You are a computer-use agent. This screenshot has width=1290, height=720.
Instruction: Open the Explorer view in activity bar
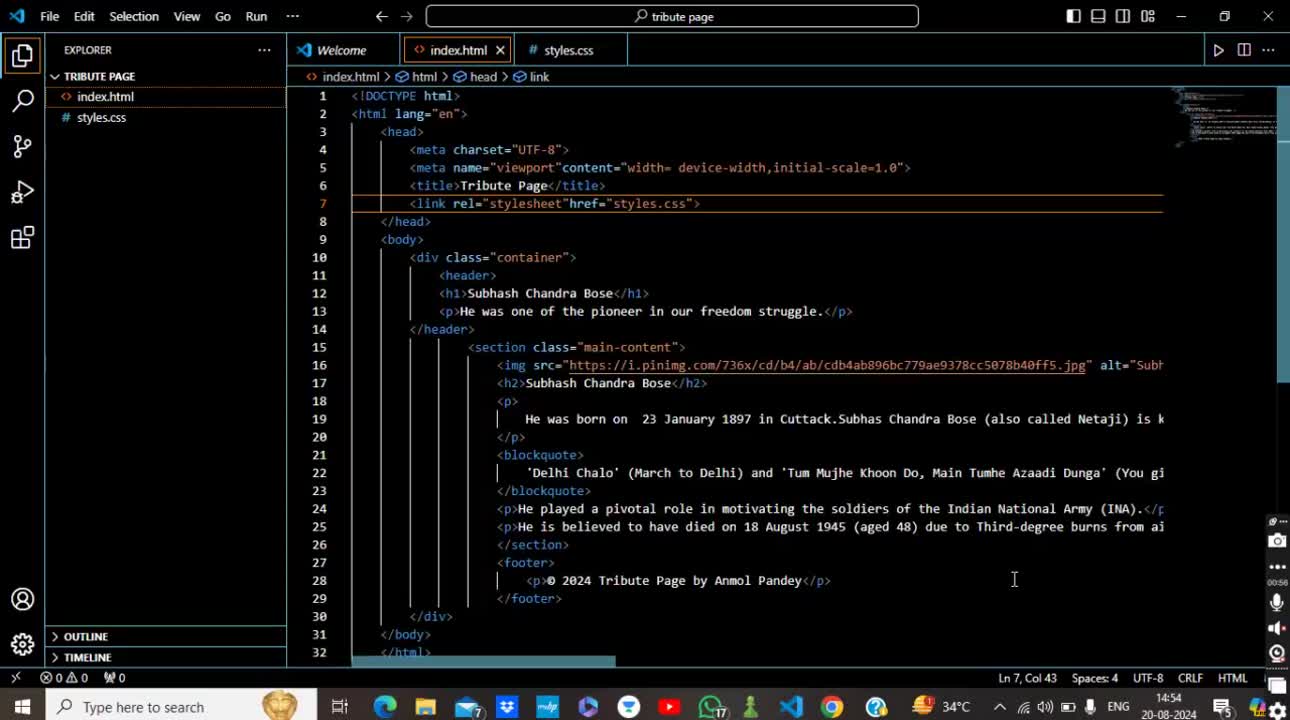pos(22,56)
